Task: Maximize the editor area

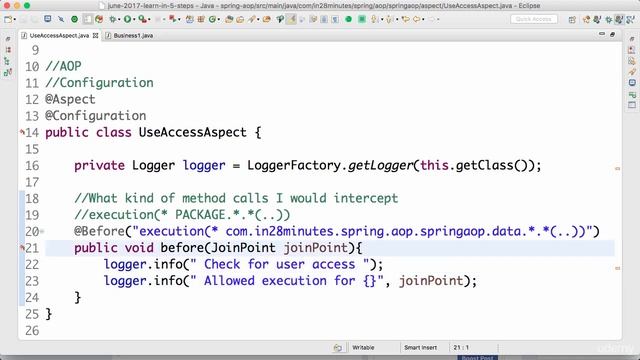Action: [612, 35]
